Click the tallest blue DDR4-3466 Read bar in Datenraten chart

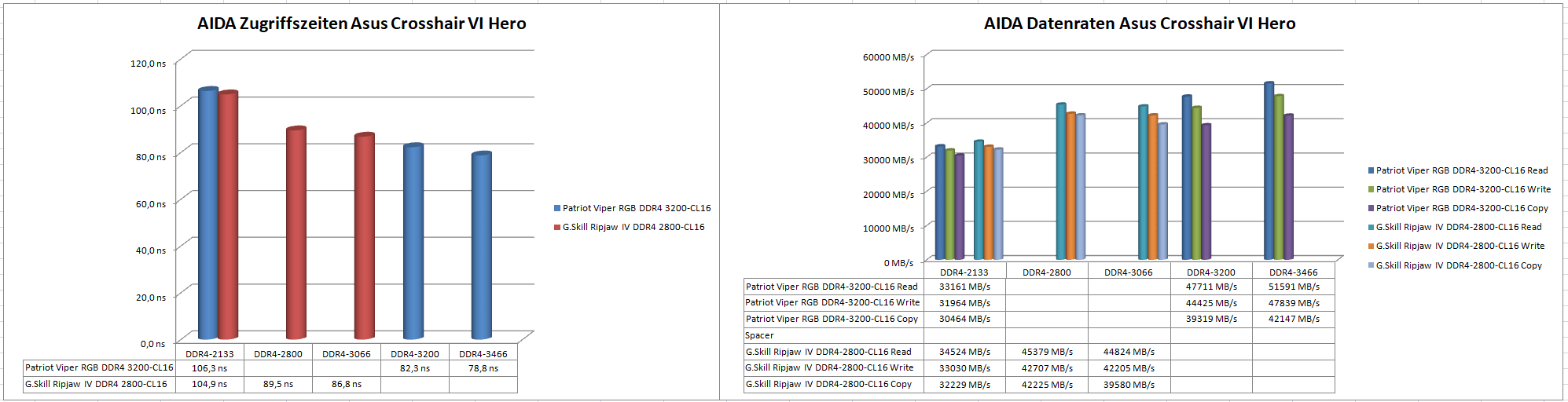[x=1269, y=170]
